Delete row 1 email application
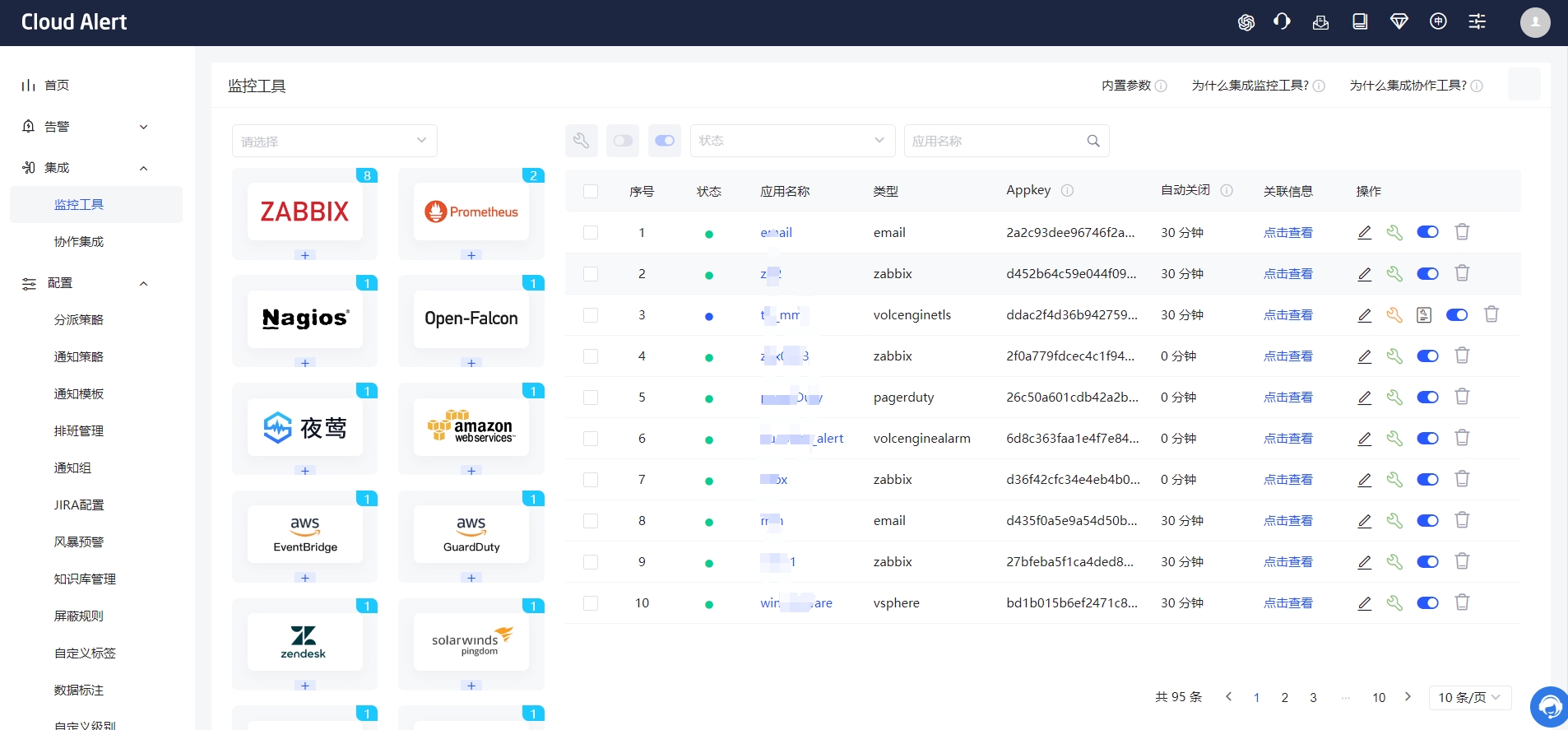Screen dimensions: 1568x730 pos(1462,232)
